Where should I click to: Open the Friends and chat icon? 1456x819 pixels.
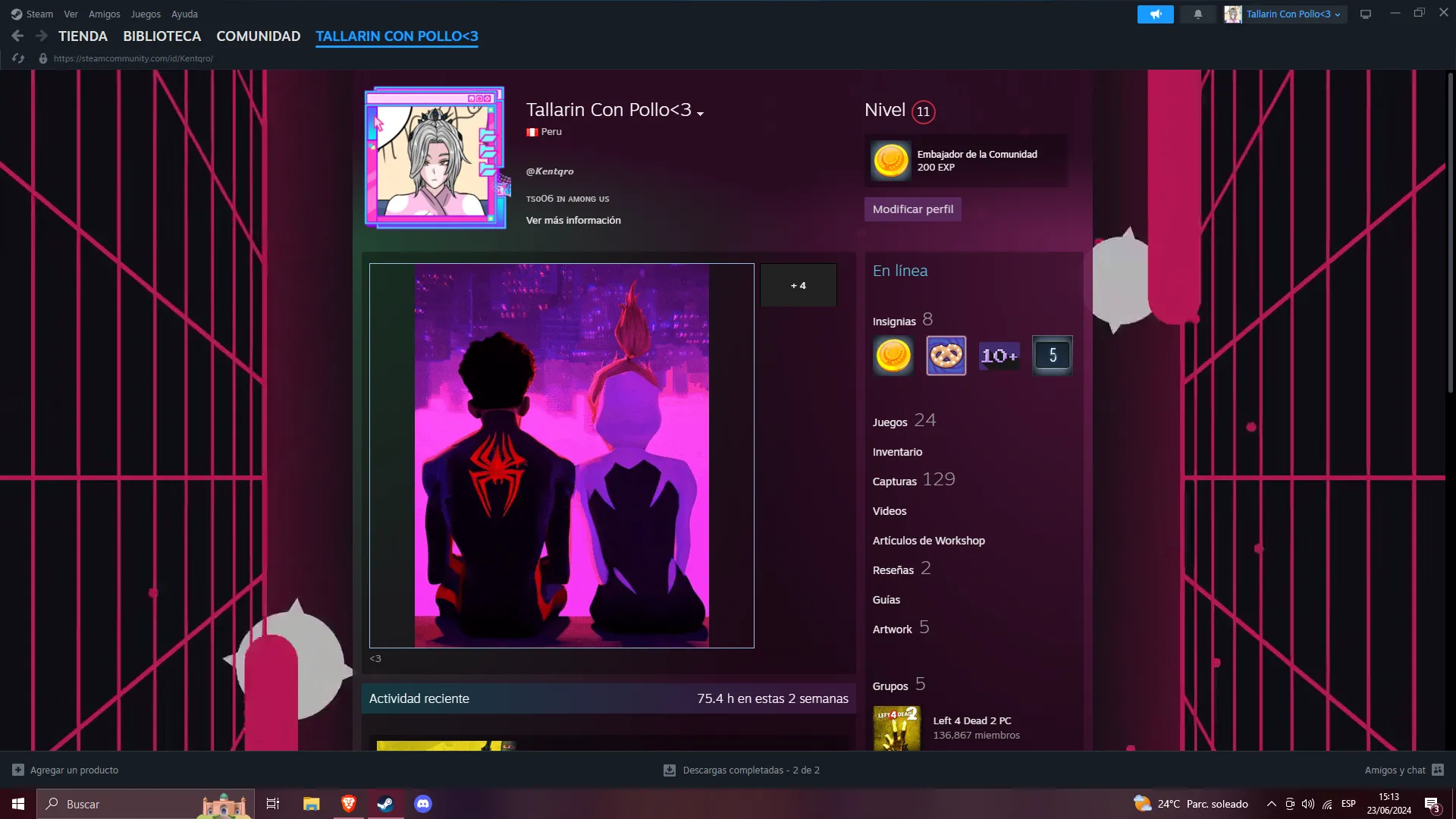tap(1438, 770)
